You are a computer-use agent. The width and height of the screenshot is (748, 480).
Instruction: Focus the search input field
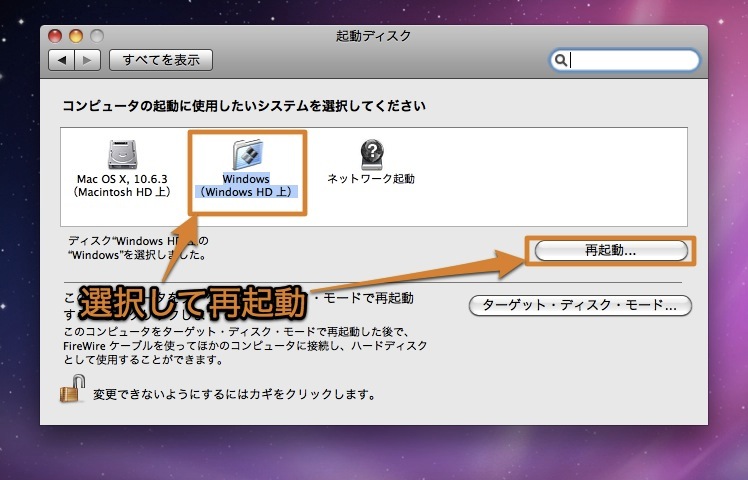coord(625,60)
